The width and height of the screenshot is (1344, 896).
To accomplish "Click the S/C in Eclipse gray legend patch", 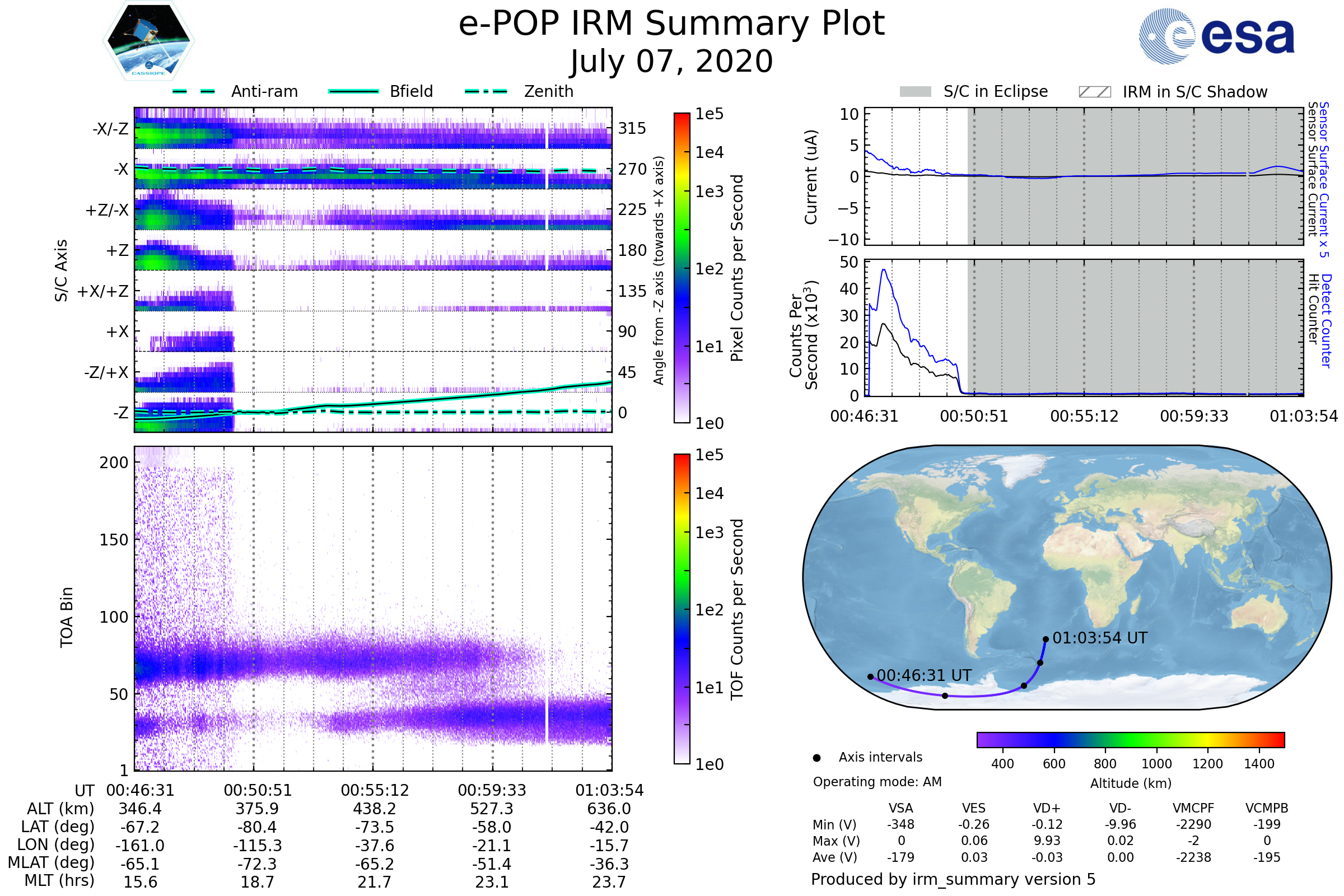I will tap(915, 92).
